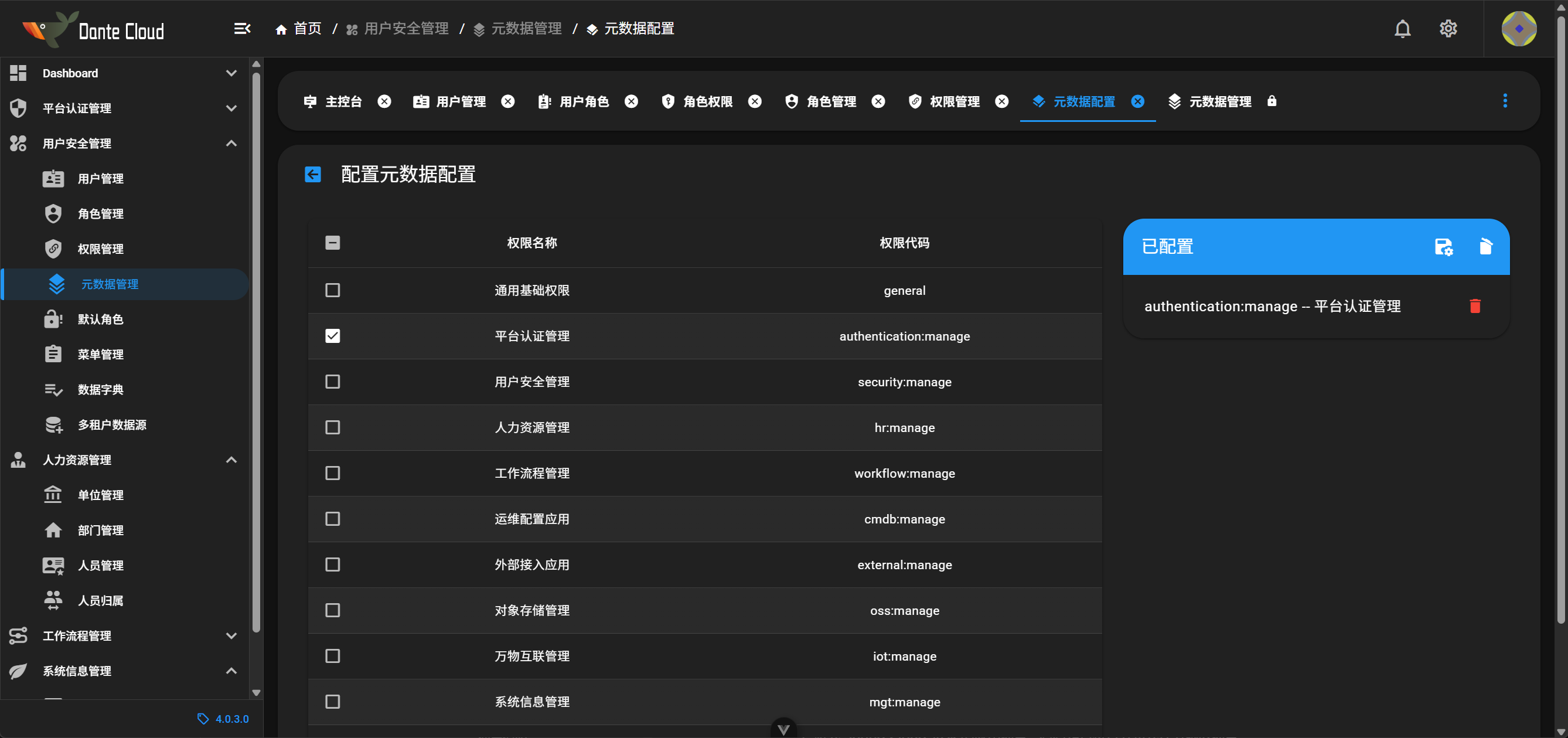The width and height of the screenshot is (1568, 738).
Task: Close the 用户管理 tab
Action: [x=508, y=101]
